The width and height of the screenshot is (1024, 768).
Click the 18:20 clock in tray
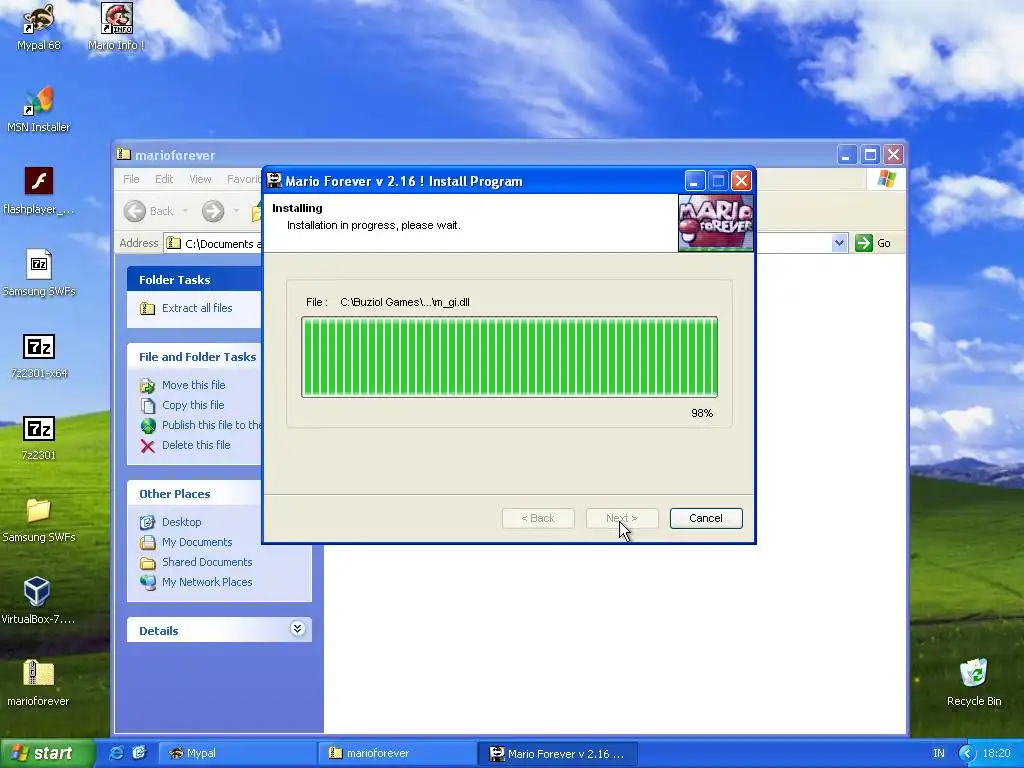coord(997,754)
